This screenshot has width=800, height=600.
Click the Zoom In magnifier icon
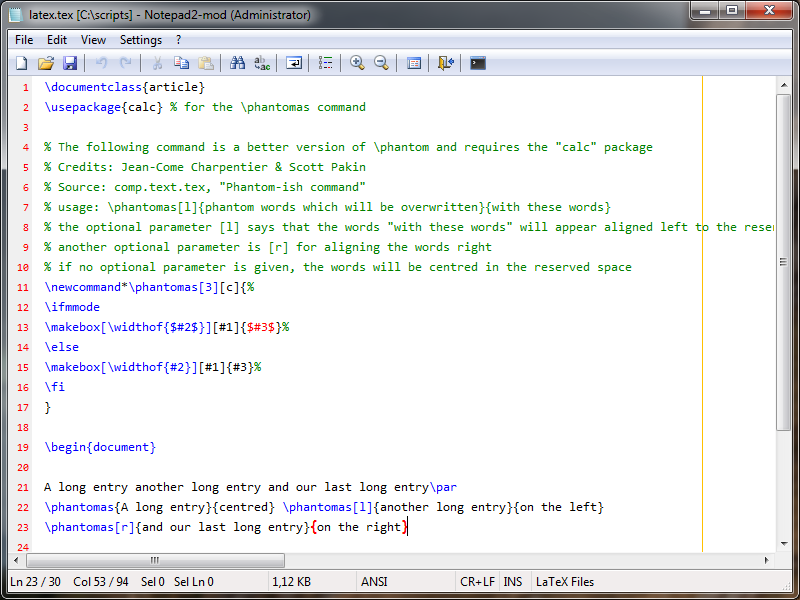tap(357, 63)
